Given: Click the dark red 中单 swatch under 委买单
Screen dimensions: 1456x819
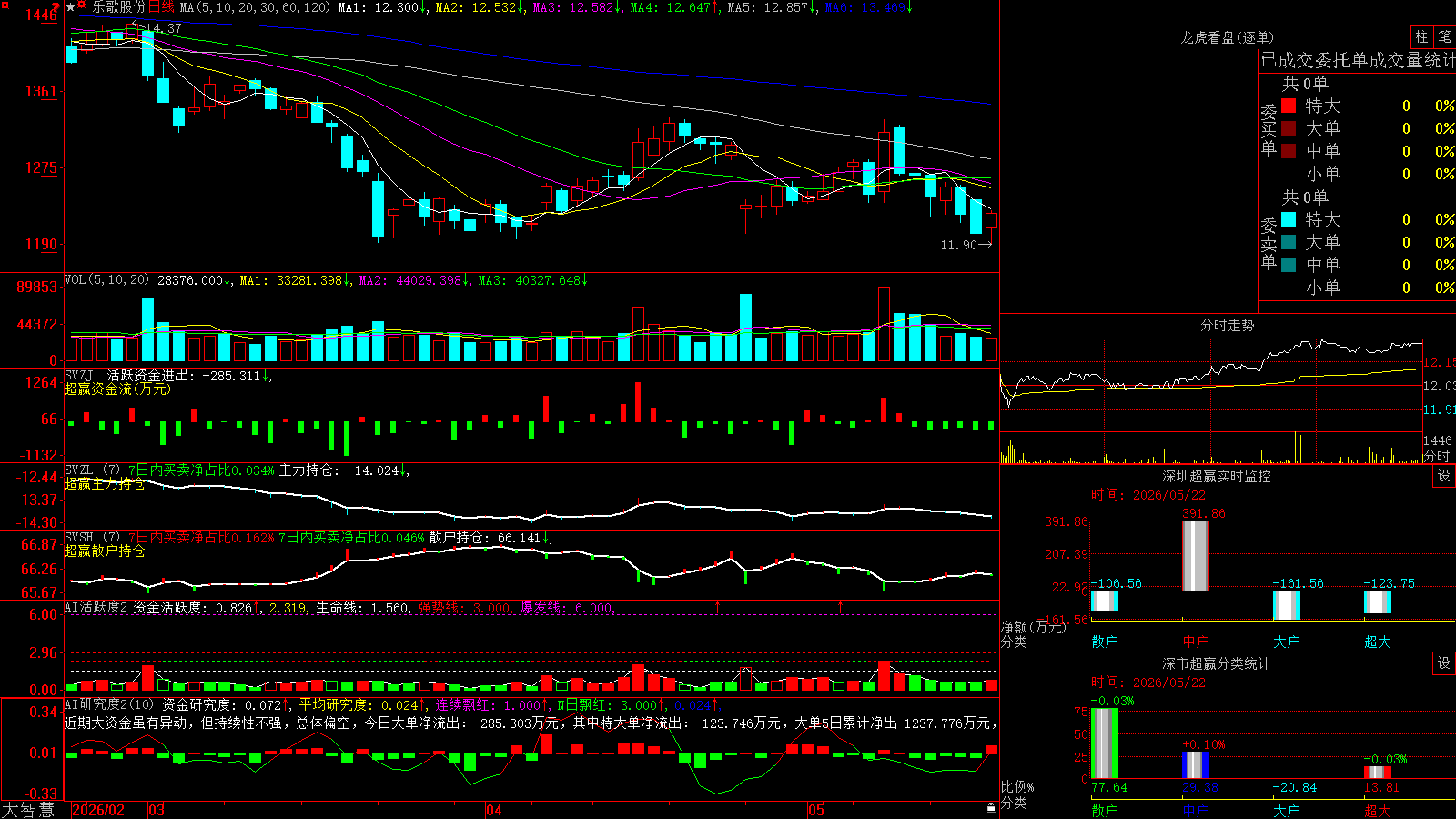Looking at the screenshot, I should point(1289,150).
